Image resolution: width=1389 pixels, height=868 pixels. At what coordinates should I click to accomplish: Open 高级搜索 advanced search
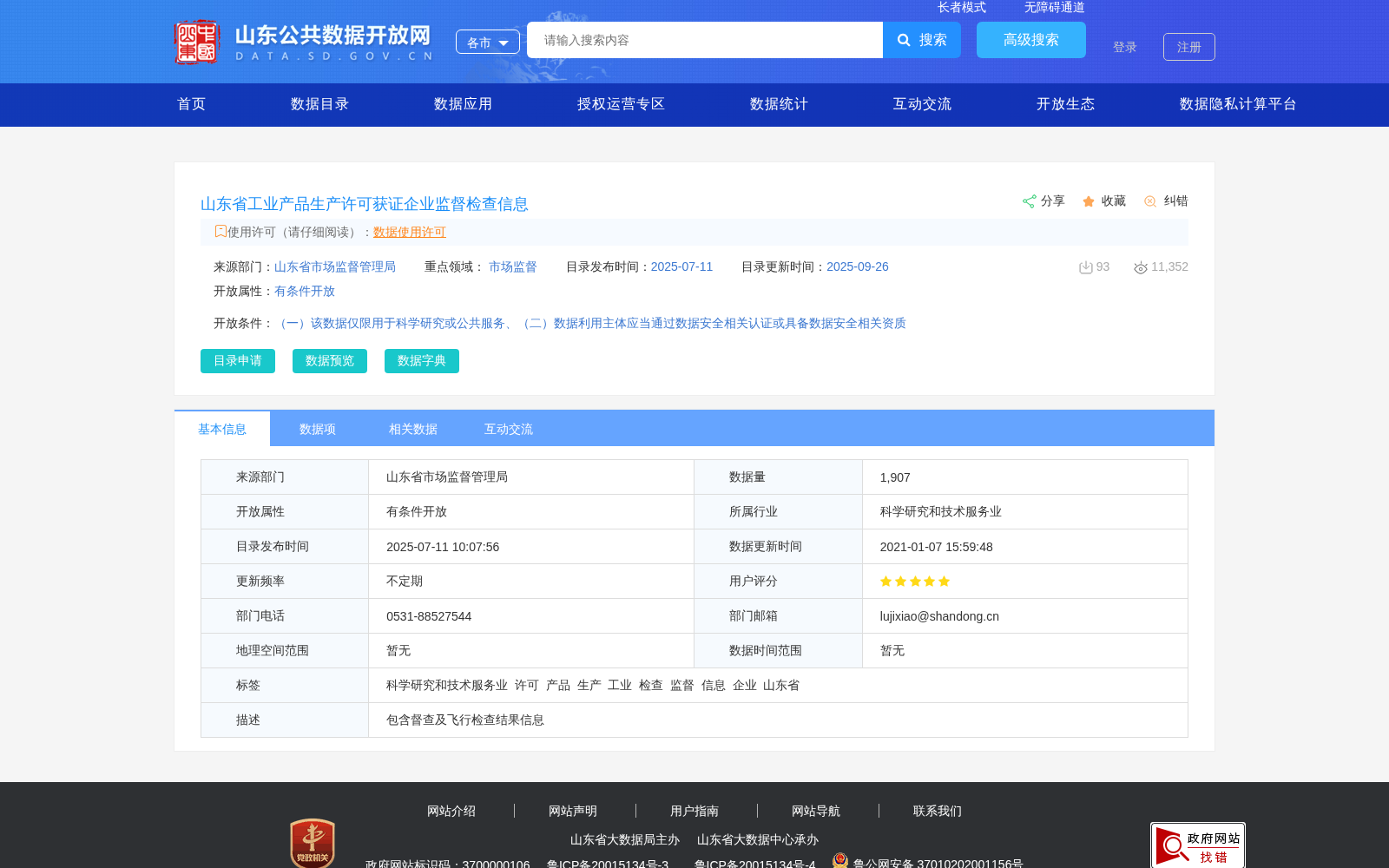tap(1031, 40)
